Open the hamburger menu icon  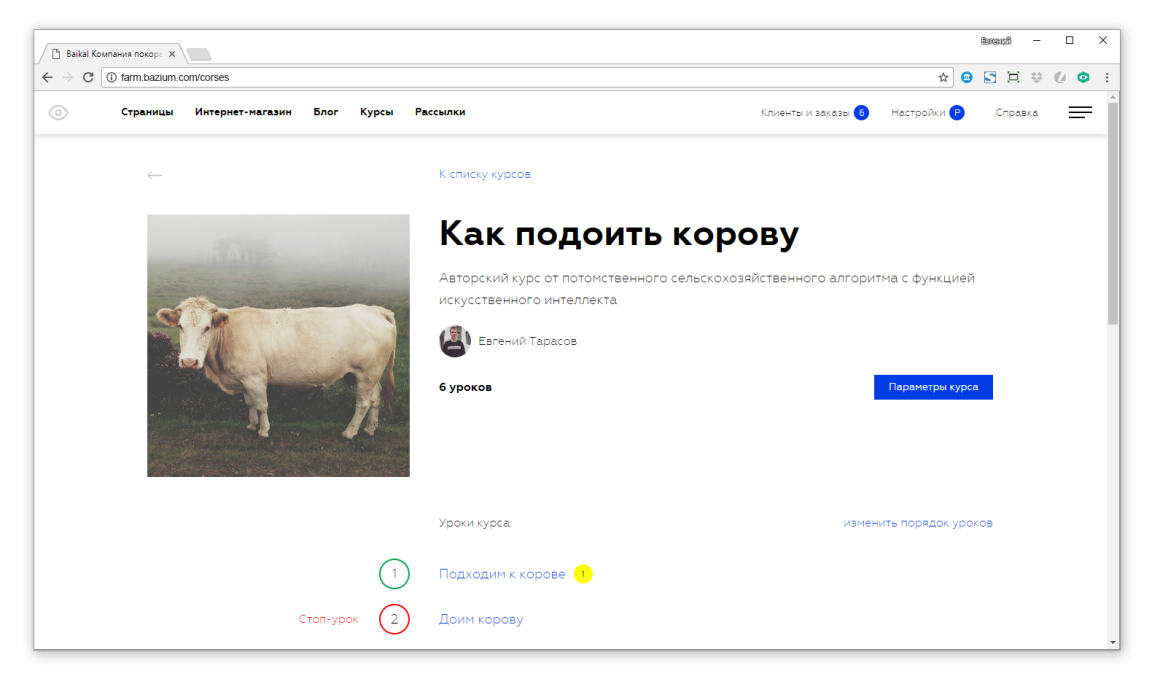[x=1080, y=113]
